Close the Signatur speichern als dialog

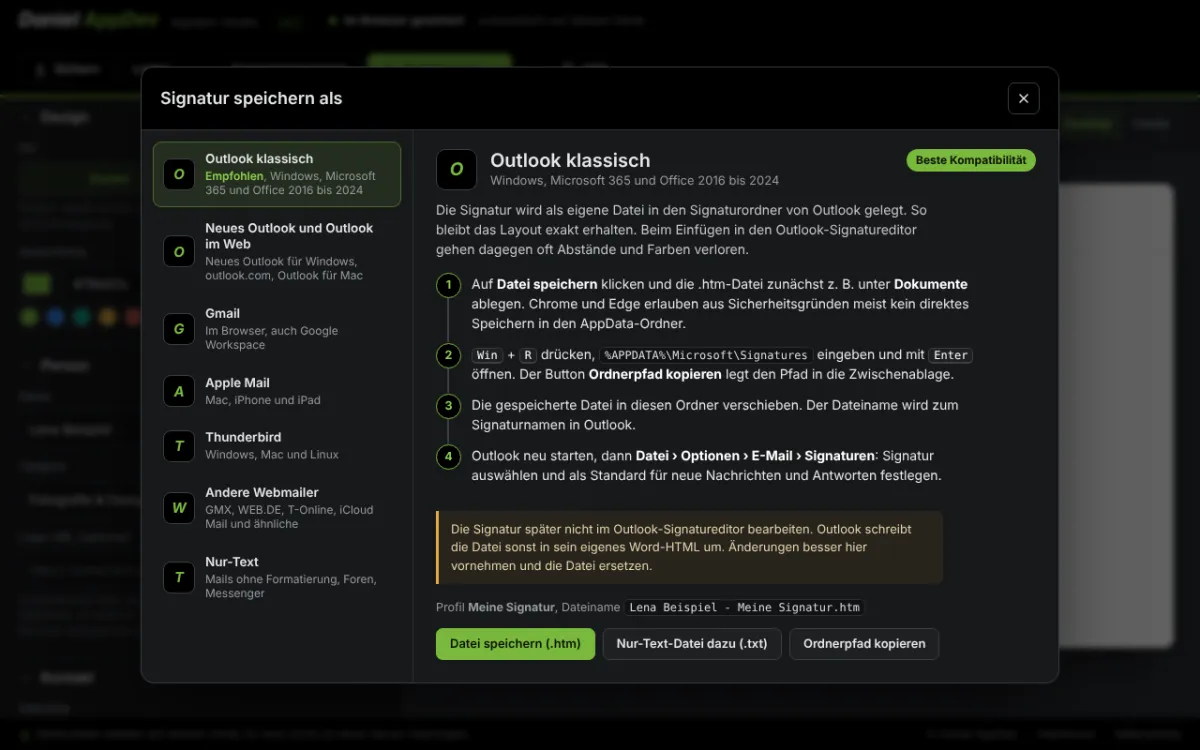(1023, 98)
